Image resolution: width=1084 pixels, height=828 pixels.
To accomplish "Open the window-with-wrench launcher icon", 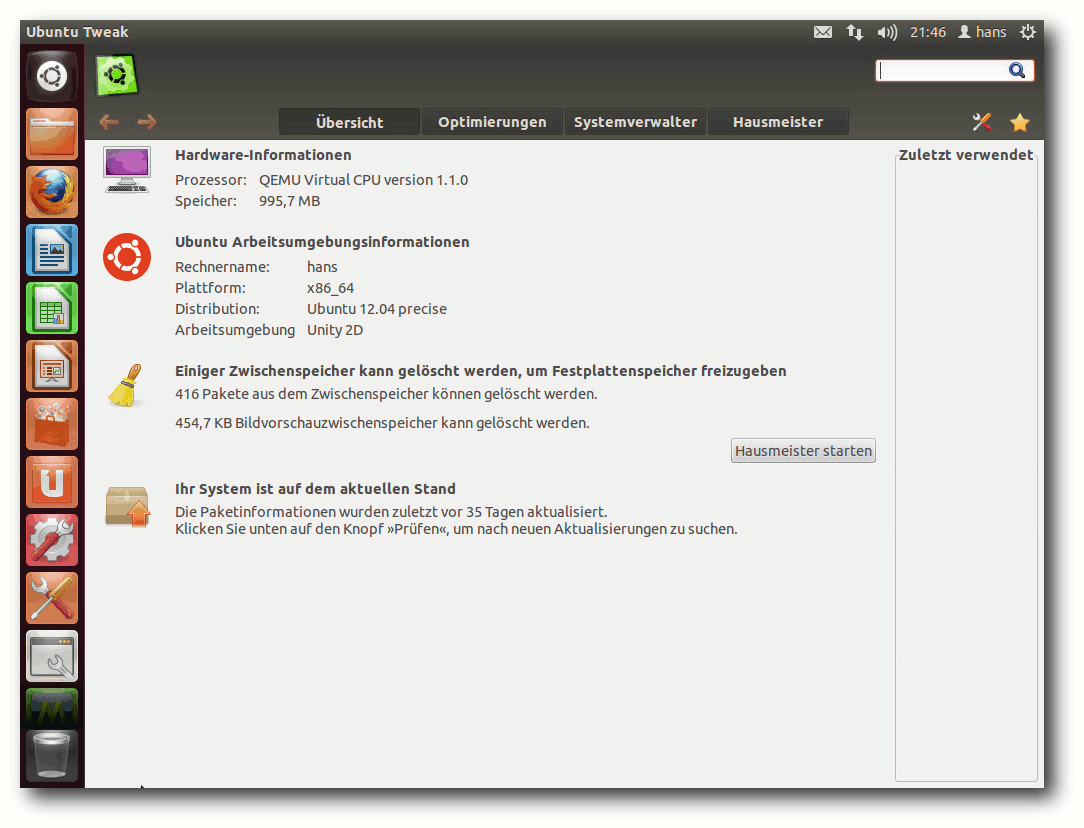I will (x=52, y=657).
